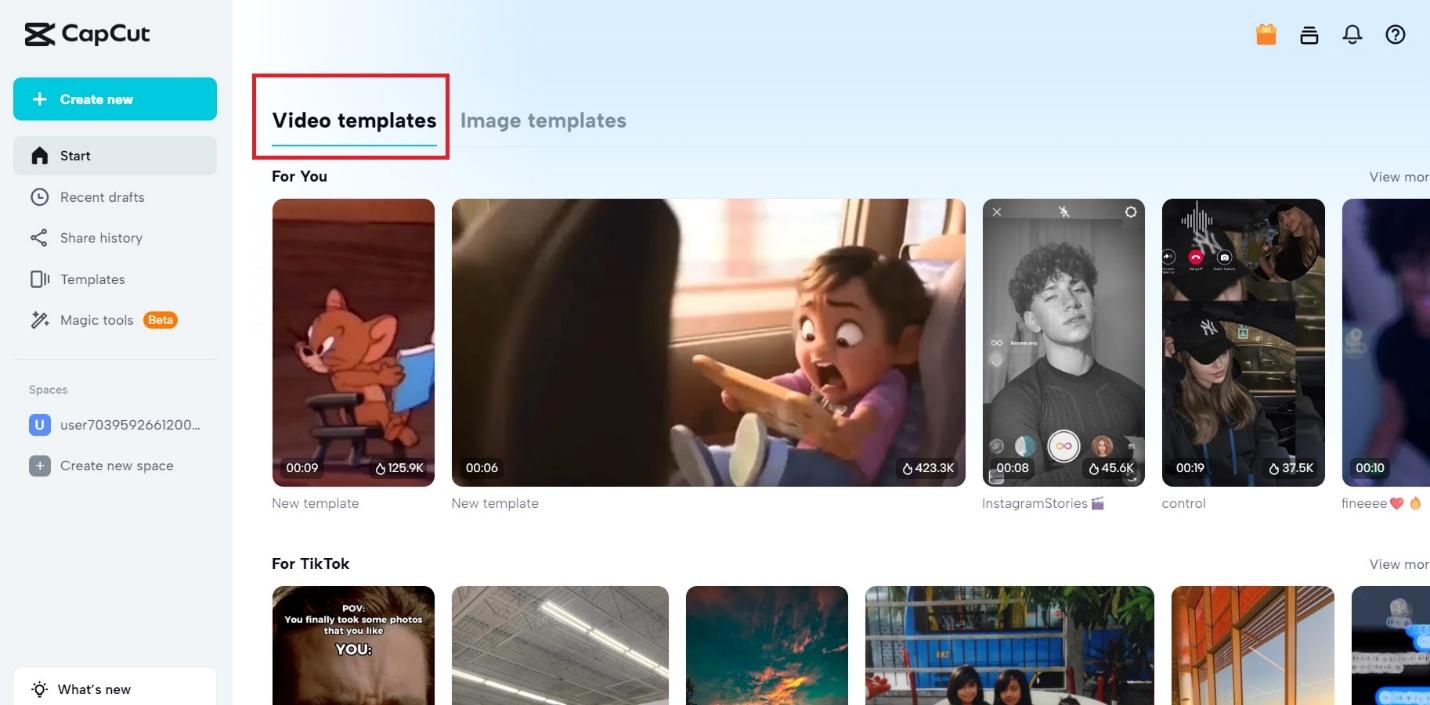Screen dimensions: 1430x705
Task: Open the control template thumbnail
Action: point(1243,343)
